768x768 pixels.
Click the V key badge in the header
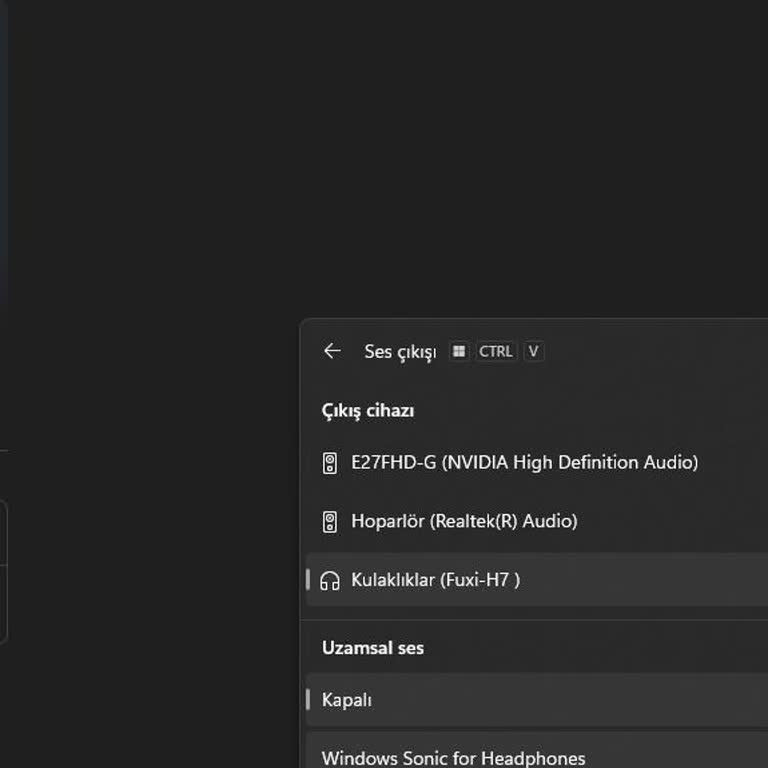click(x=534, y=352)
